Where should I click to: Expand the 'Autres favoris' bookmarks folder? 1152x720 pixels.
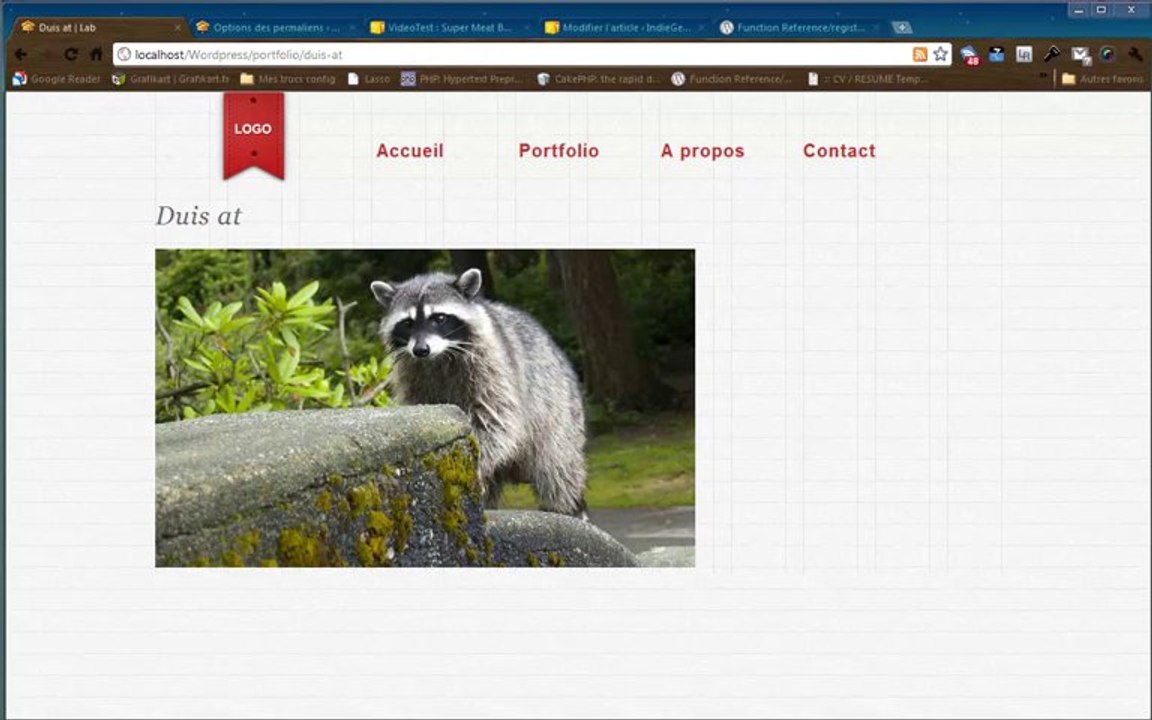tap(1102, 79)
